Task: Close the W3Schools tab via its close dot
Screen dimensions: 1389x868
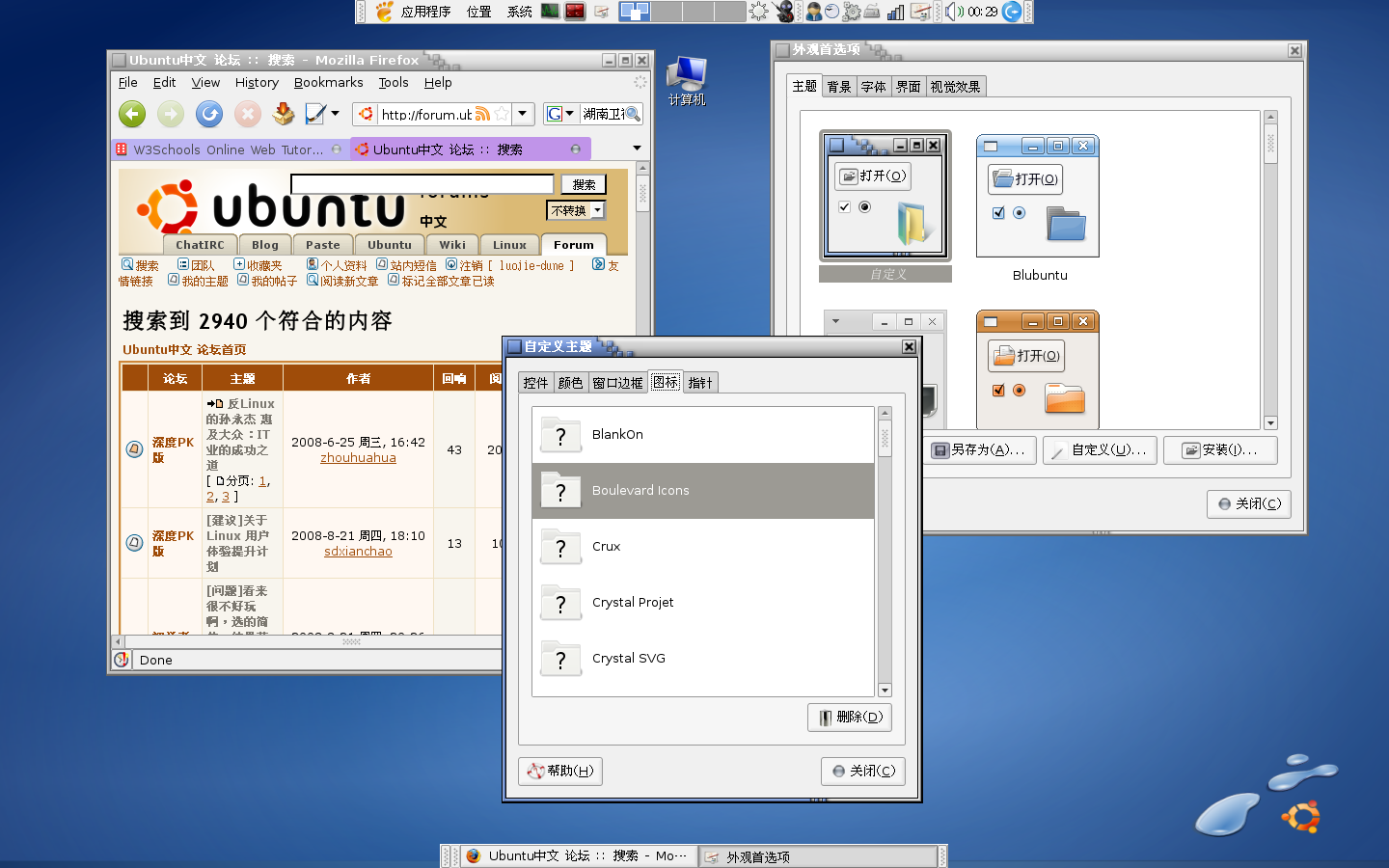Action: (x=337, y=149)
